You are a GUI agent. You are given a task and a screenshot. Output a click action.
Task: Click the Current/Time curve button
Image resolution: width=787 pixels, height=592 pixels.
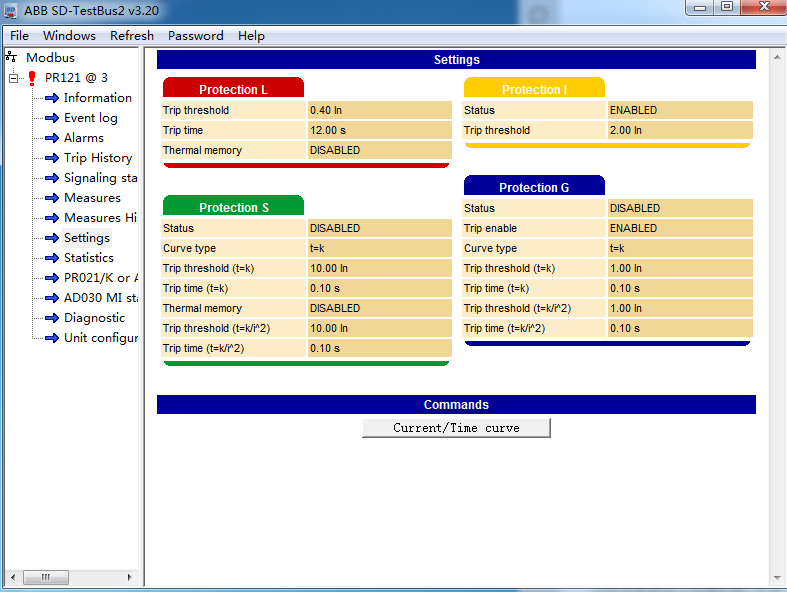(456, 428)
